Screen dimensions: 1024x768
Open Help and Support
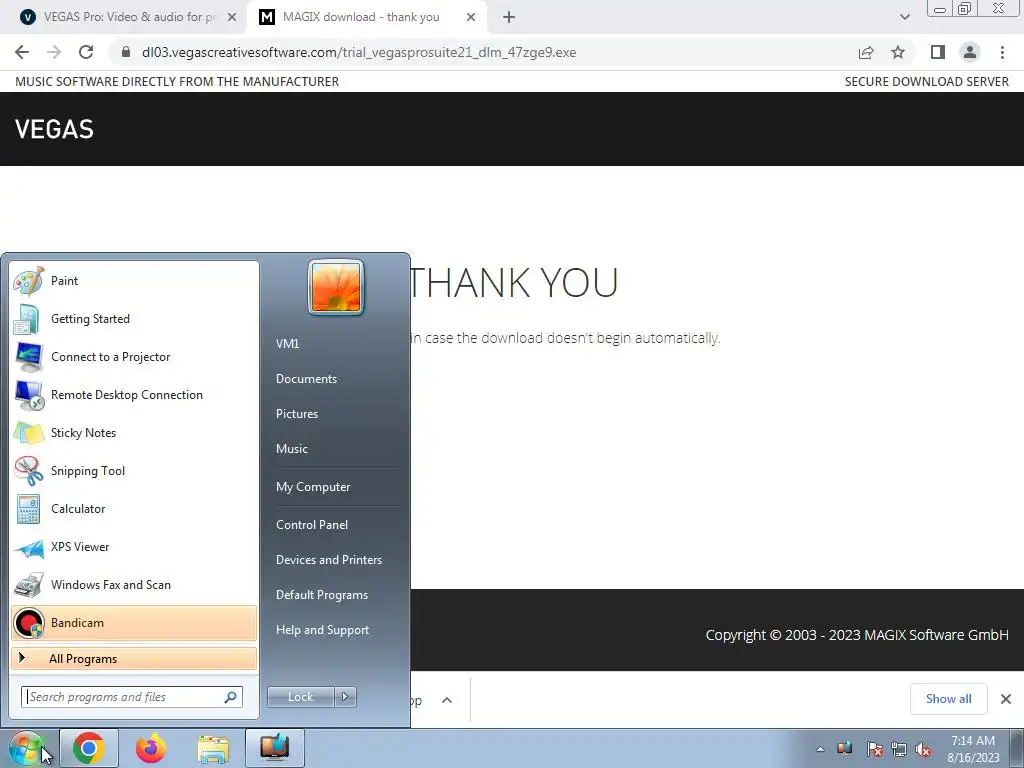[x=322, y=630]
